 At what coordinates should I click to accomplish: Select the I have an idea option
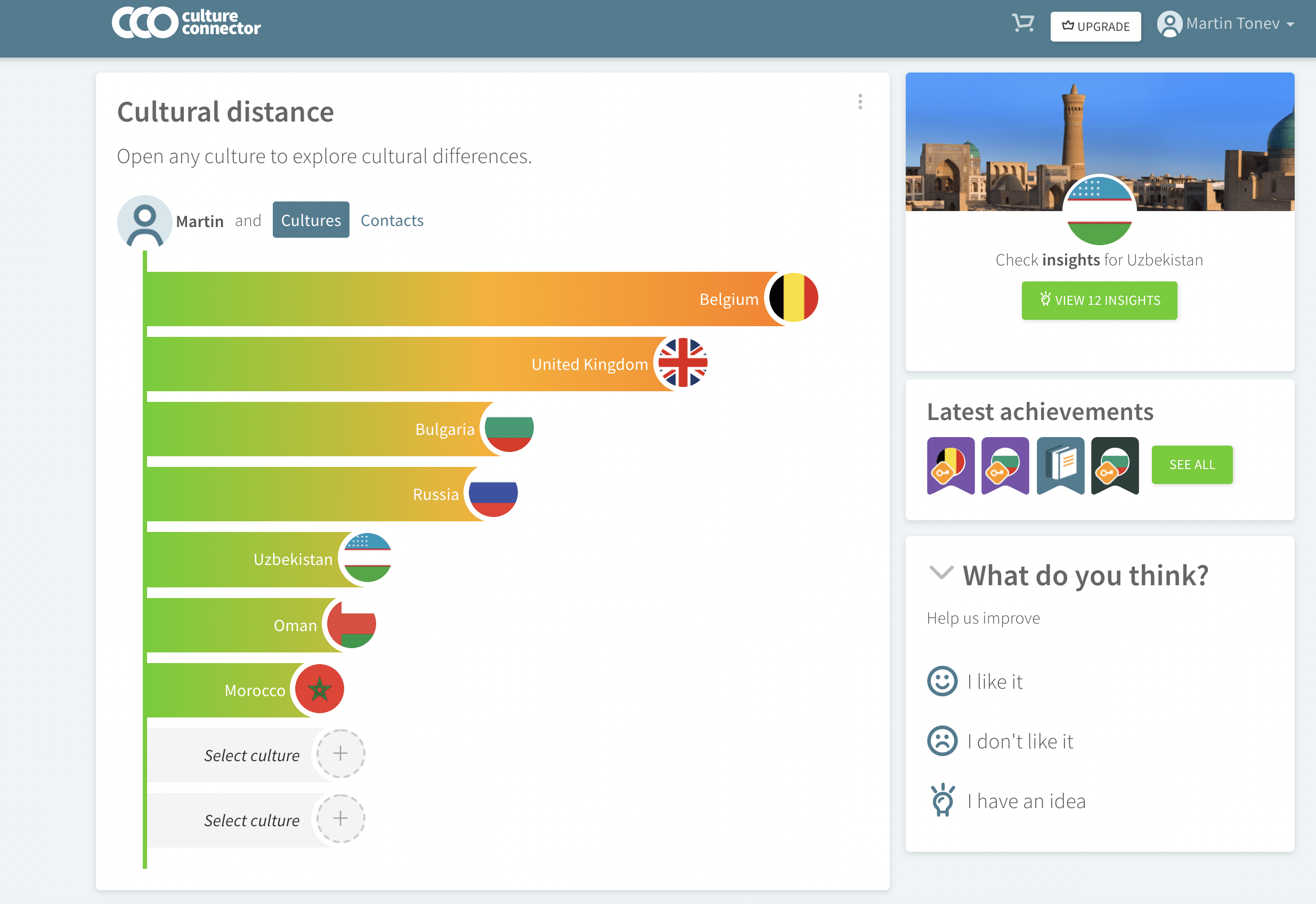[1008, 801]
